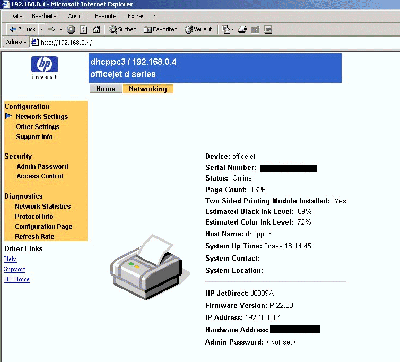Open the Admin Password security page
The width and height of the screenshot is (400, 362).
pyautogui.click(x=43, y=166)
